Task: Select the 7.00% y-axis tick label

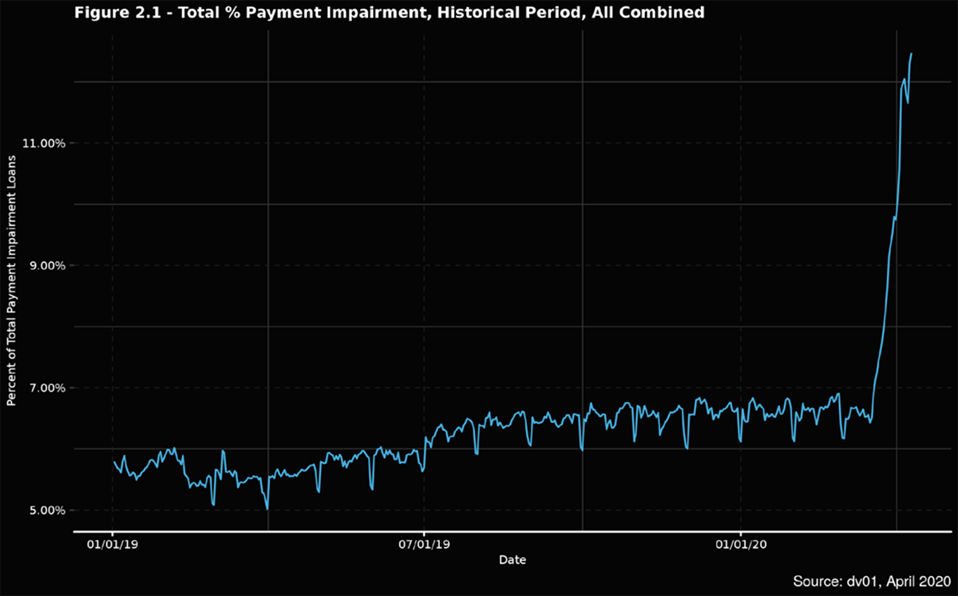Action: pos(47,388)
